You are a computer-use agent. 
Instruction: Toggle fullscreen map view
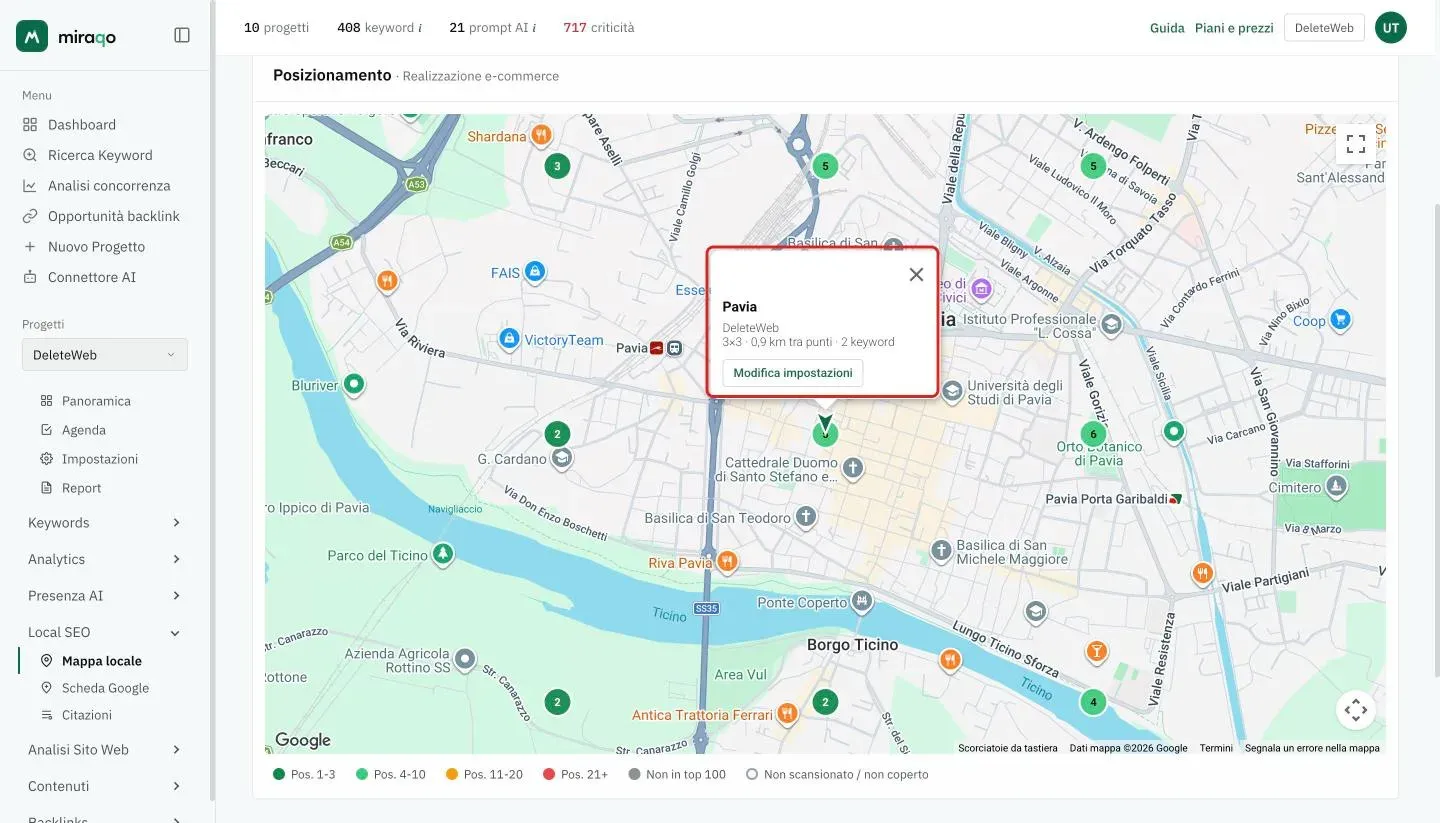(x=1356, y=143)
